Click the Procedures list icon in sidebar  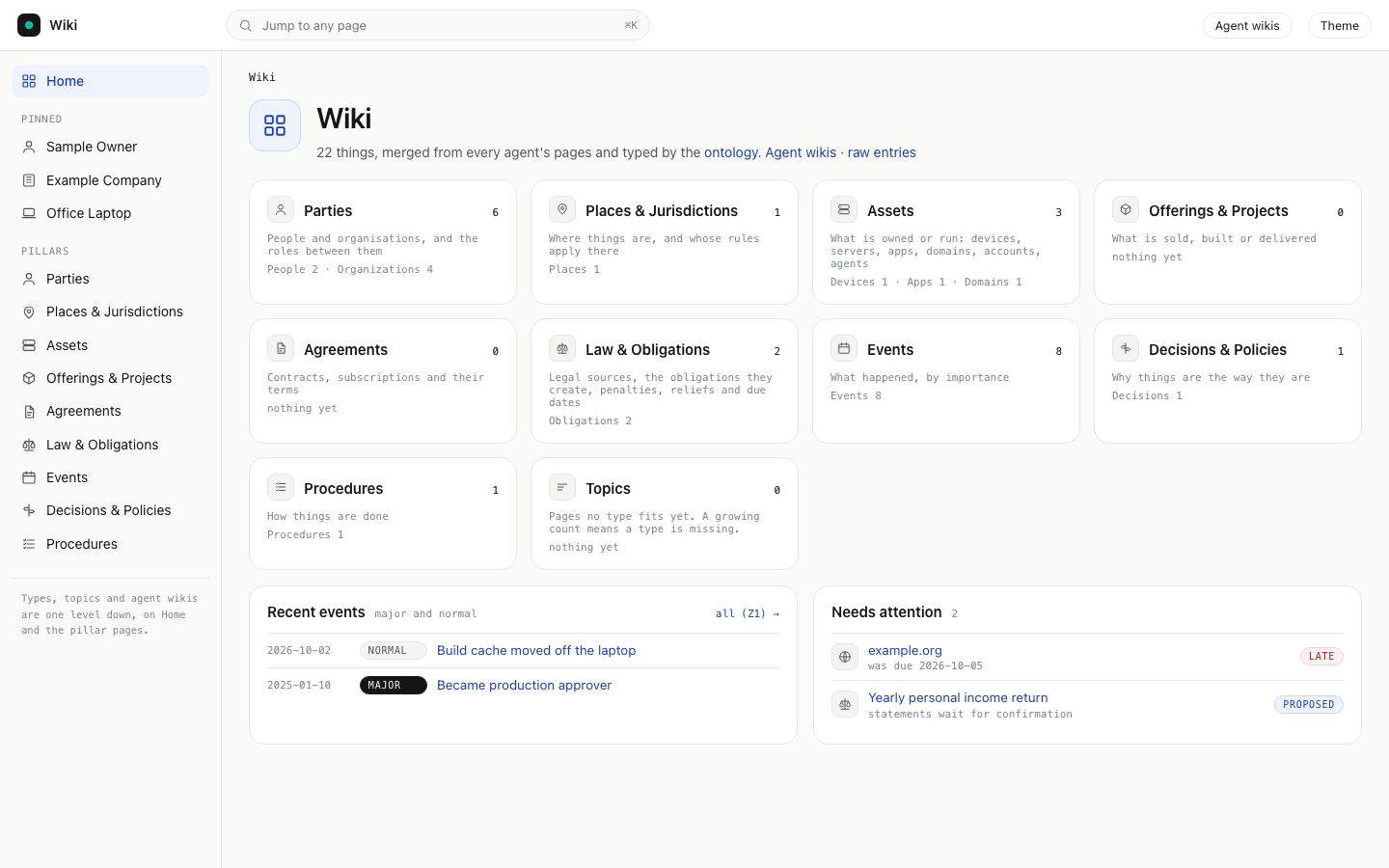click(29, 544)
